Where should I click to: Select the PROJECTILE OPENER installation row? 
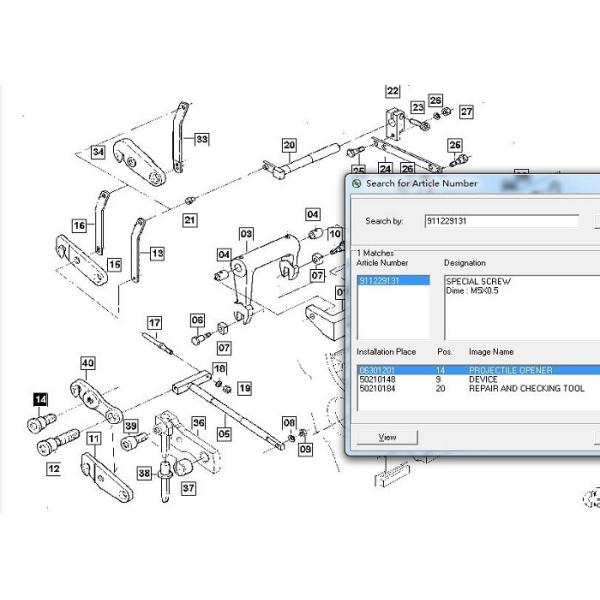click(x=470, y=370)
